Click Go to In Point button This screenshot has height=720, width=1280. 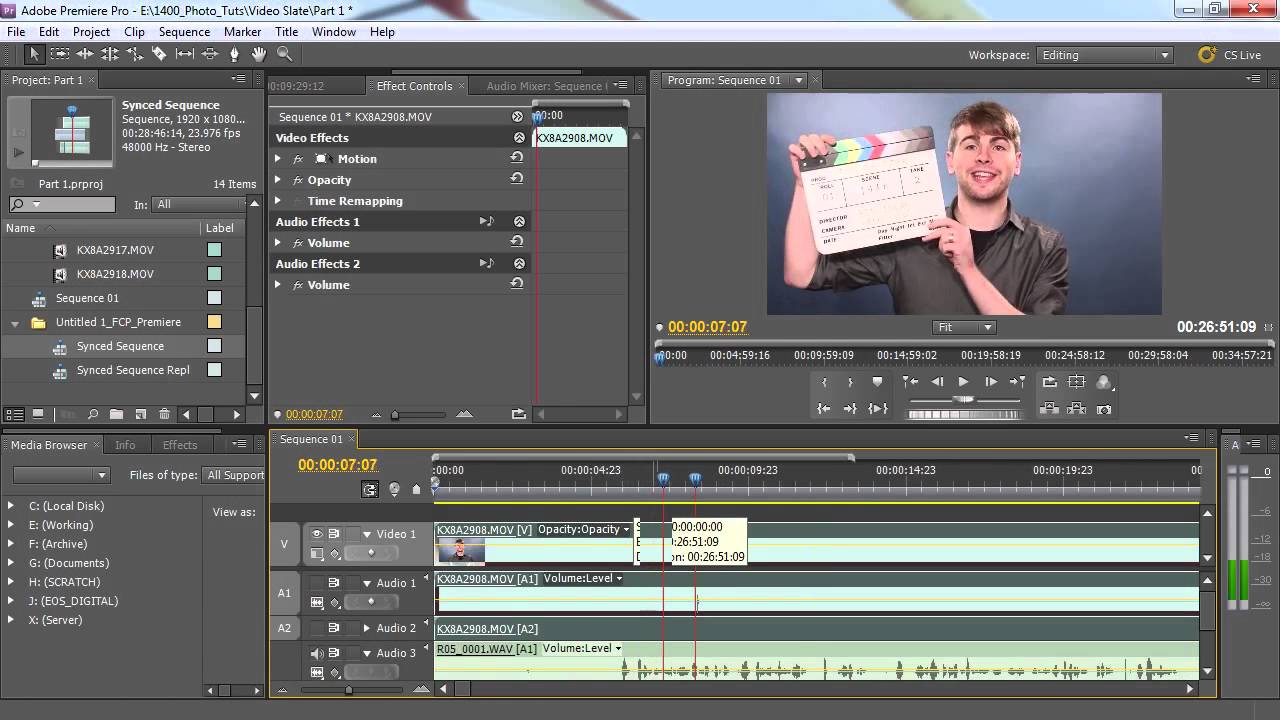click(x=824, y=408)
